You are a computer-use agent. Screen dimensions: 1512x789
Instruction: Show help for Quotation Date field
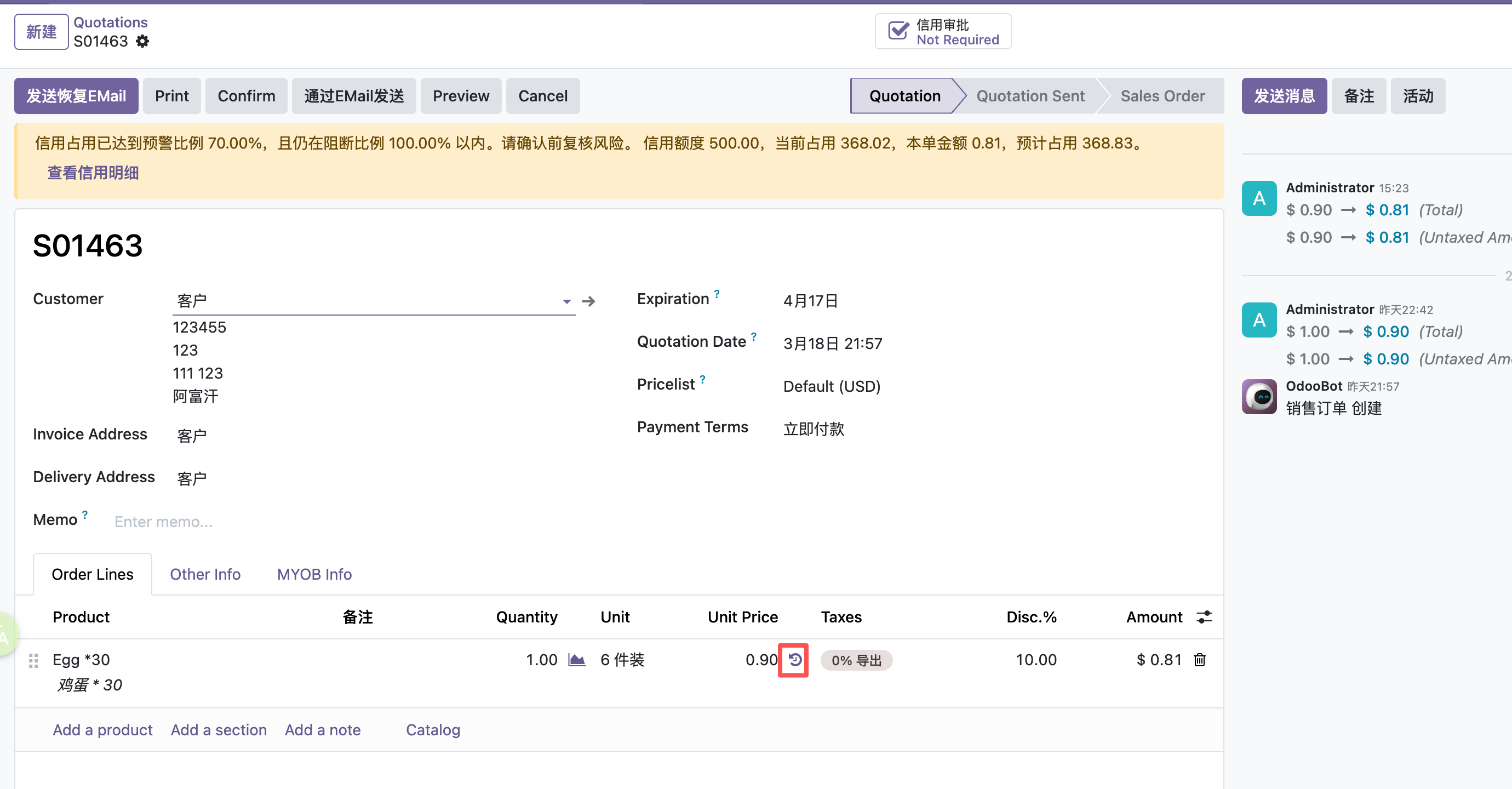pos(753,336)
